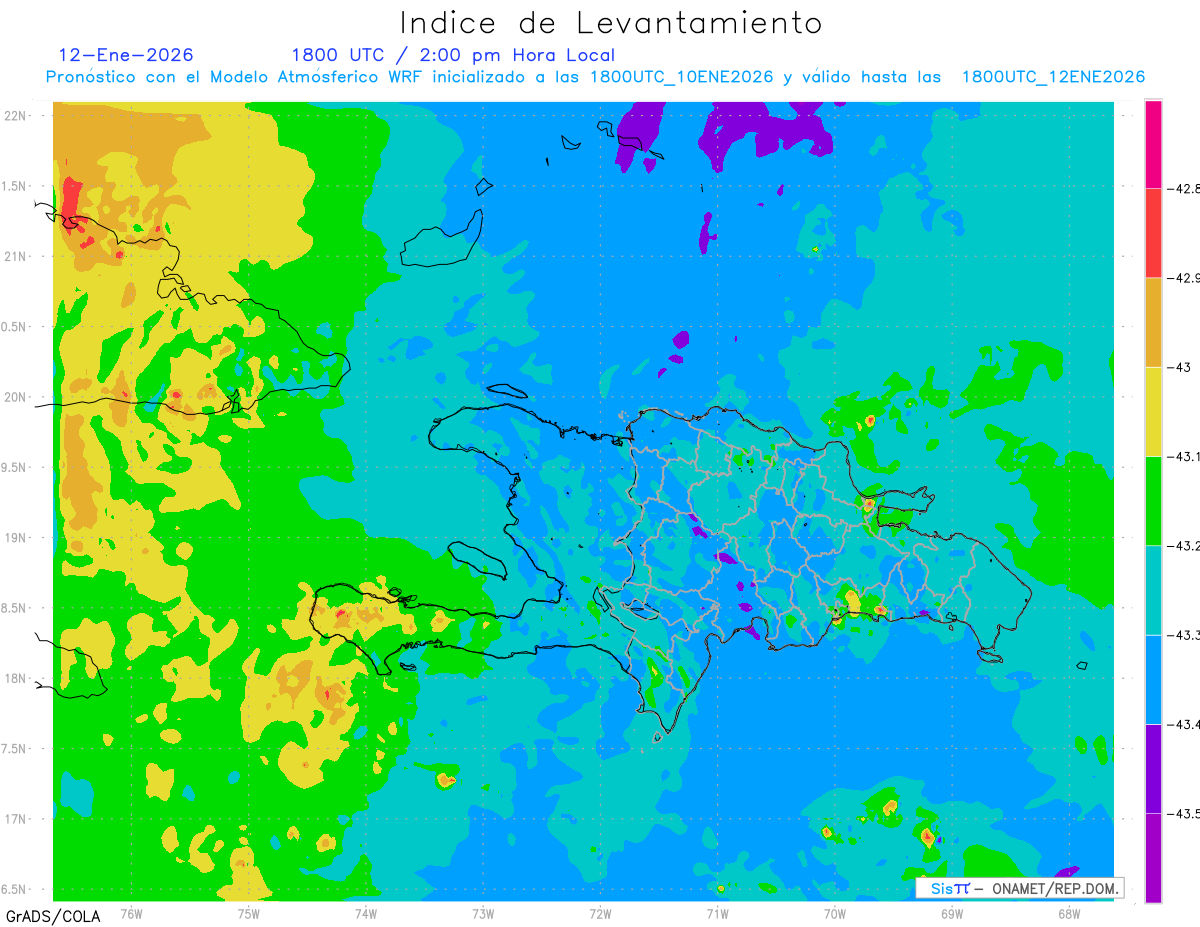
Task: Click the legend value '-43.4'
Action: [x=1185, y=723]
